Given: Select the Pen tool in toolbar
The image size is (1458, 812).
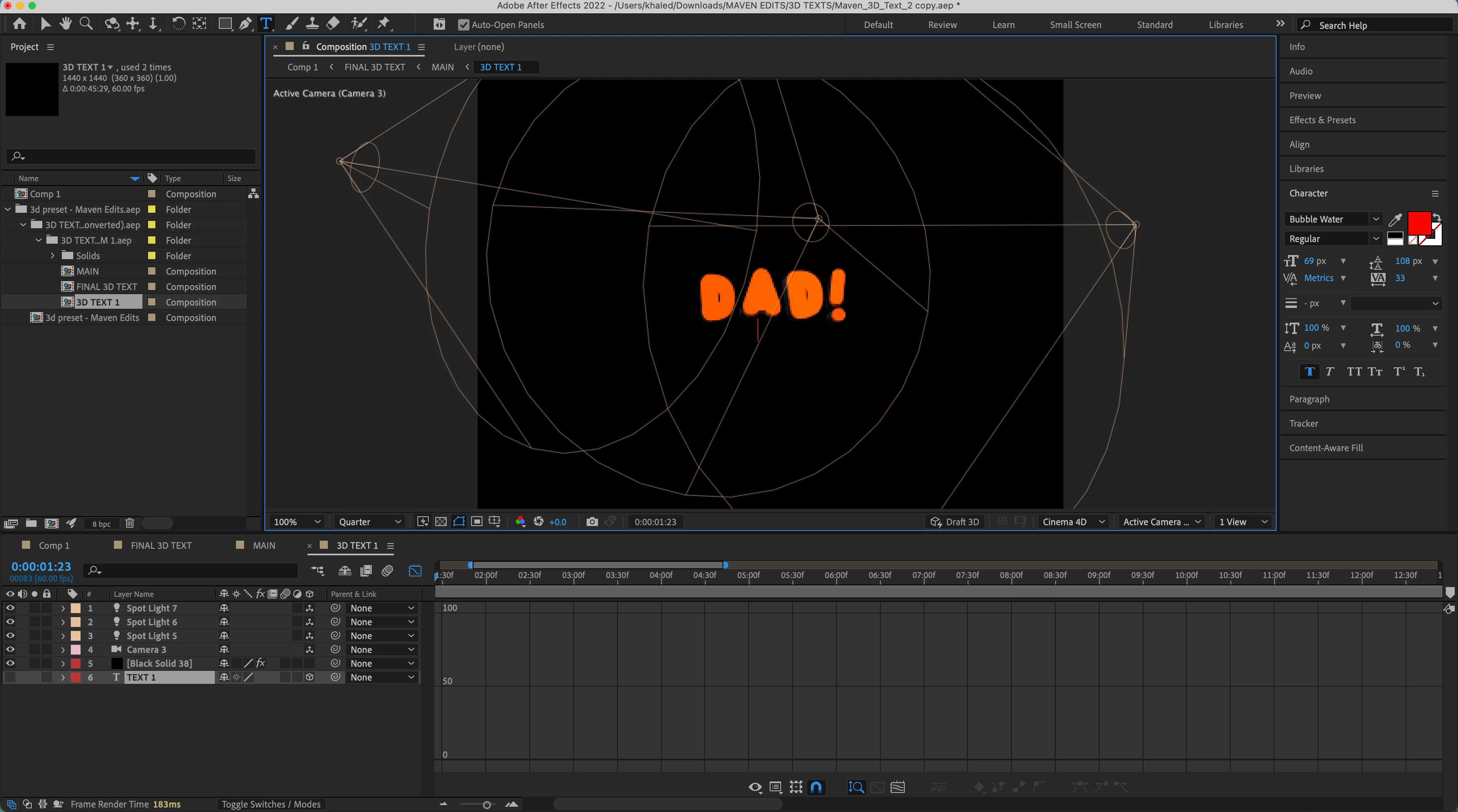Looking at the screenshot, I should pos(245,24).
